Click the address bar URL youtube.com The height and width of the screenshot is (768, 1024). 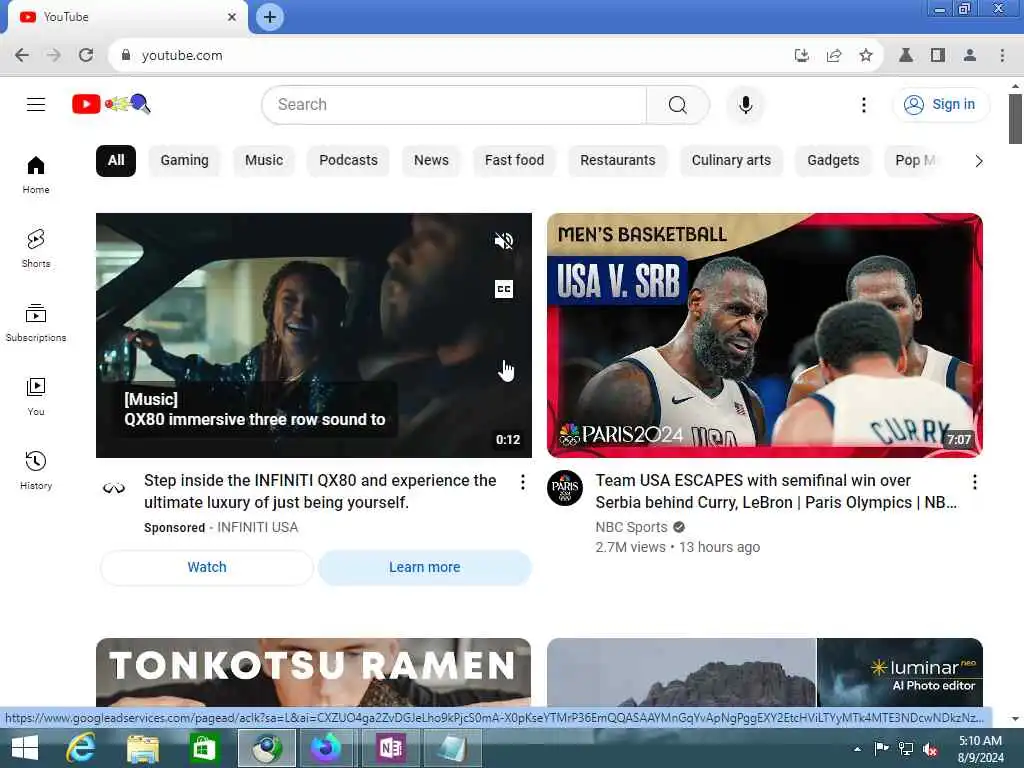182,56
